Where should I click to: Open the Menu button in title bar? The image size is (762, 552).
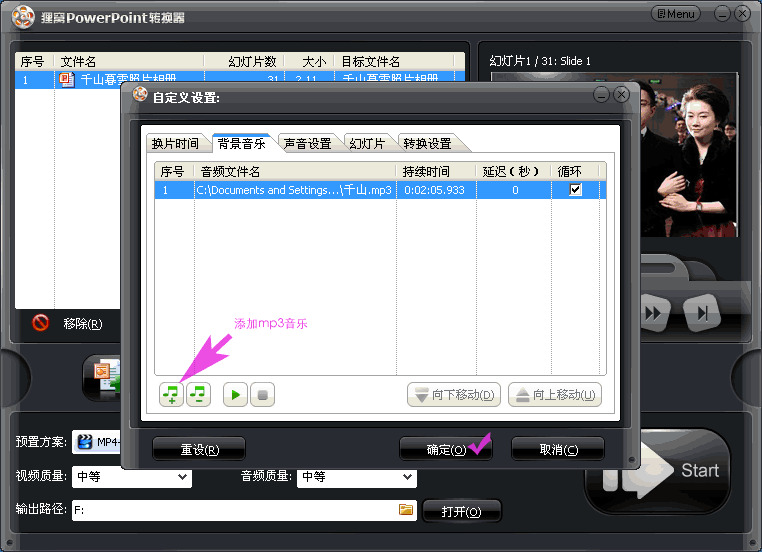(675, 14)
